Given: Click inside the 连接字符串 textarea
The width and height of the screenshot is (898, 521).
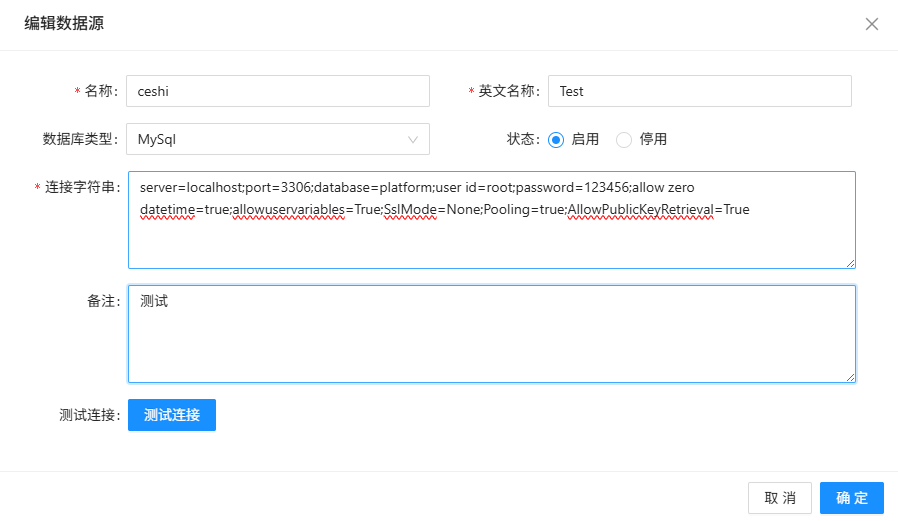Looking at the screenshot, I should pos(491,220).
